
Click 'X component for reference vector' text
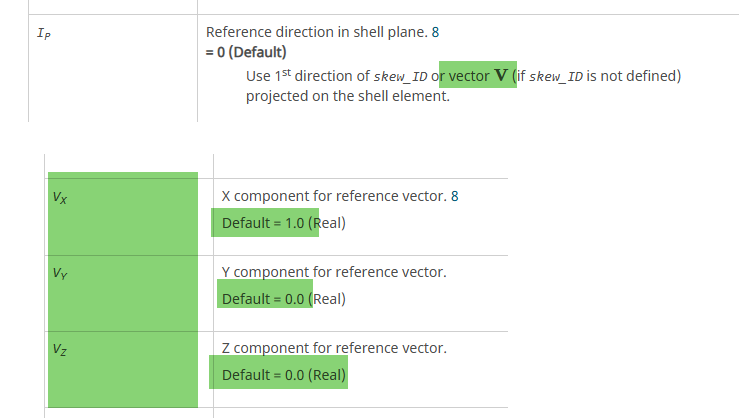tap(333, 196)
